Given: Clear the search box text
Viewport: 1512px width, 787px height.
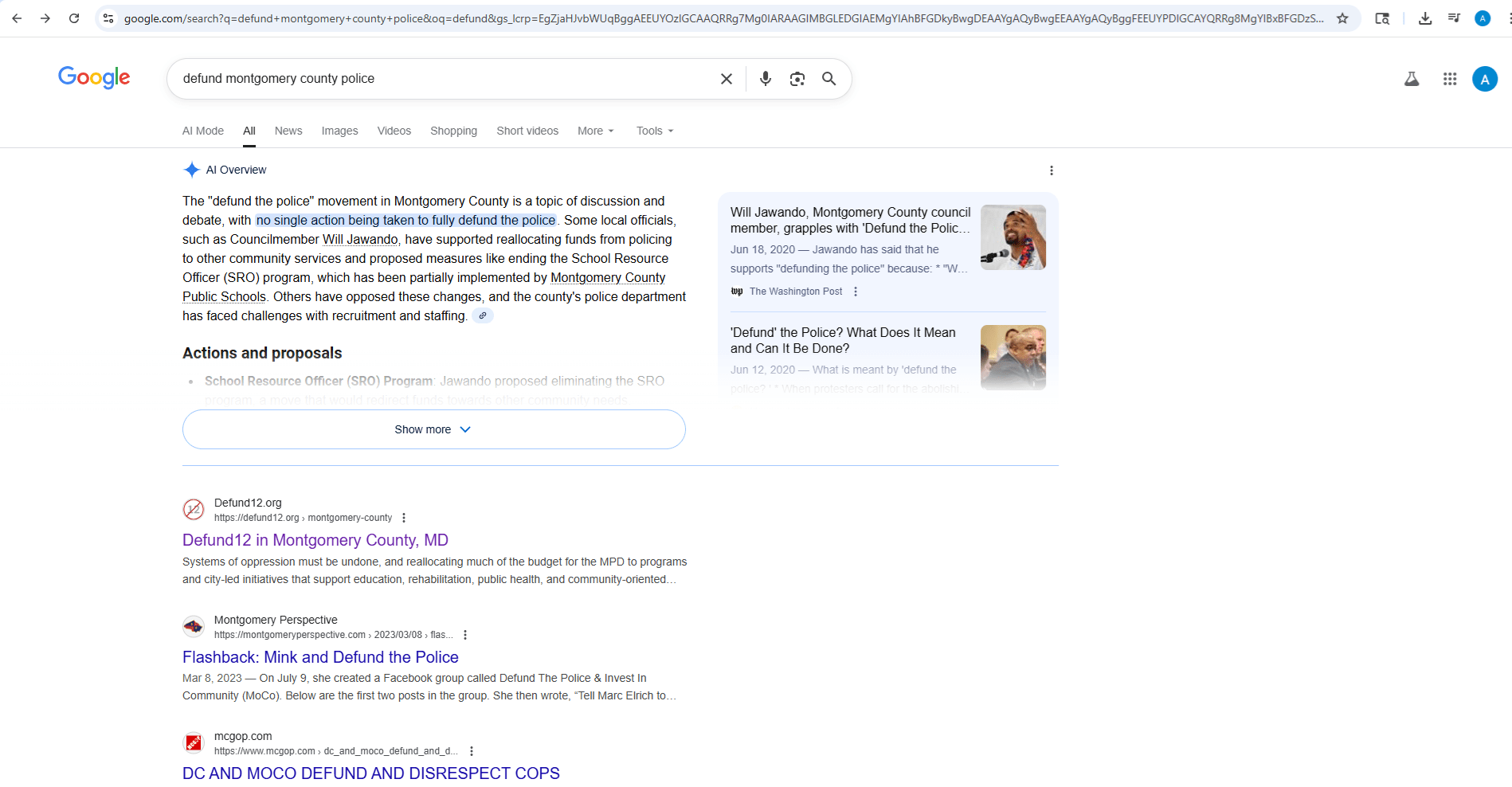Looking at the screenshot, I should tap(726, 79).
